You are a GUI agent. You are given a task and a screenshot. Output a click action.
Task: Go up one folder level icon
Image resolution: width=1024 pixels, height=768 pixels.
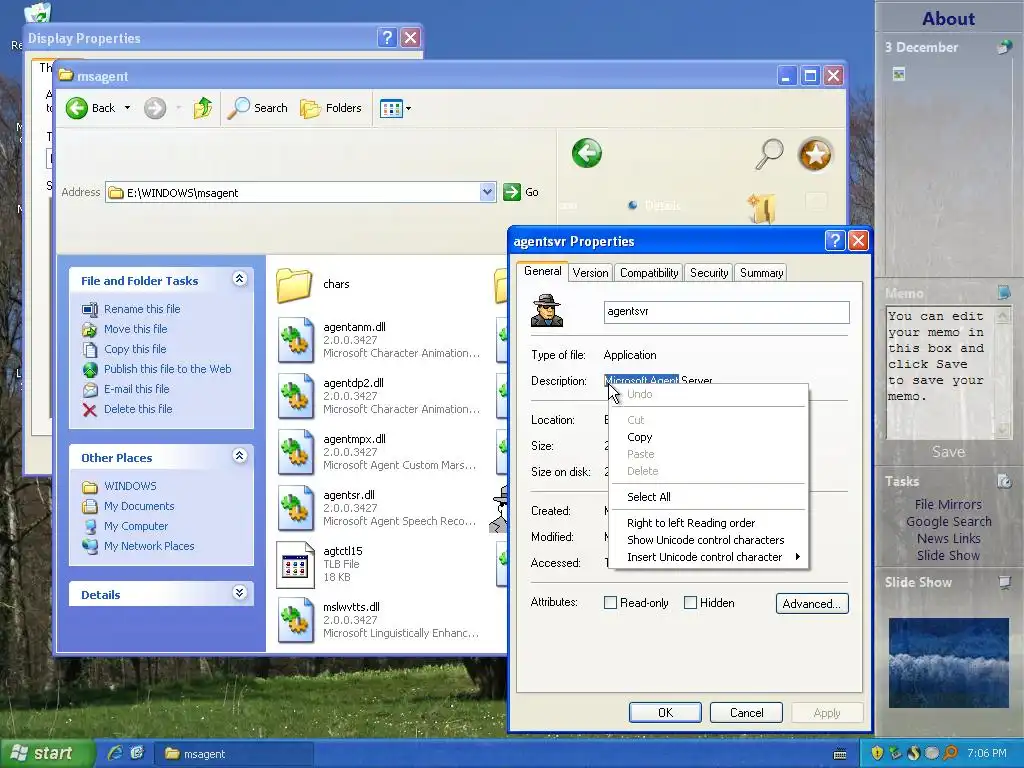click(202, 108)
